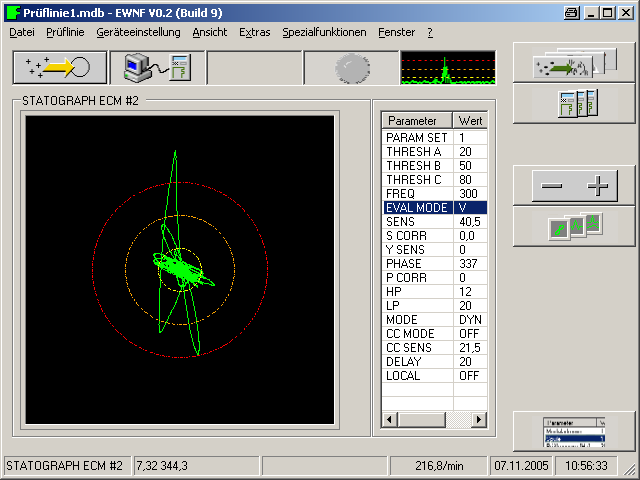Click the parameter table thumbnail button
This screenshot has height=480, width=640.
coord(574,432)
